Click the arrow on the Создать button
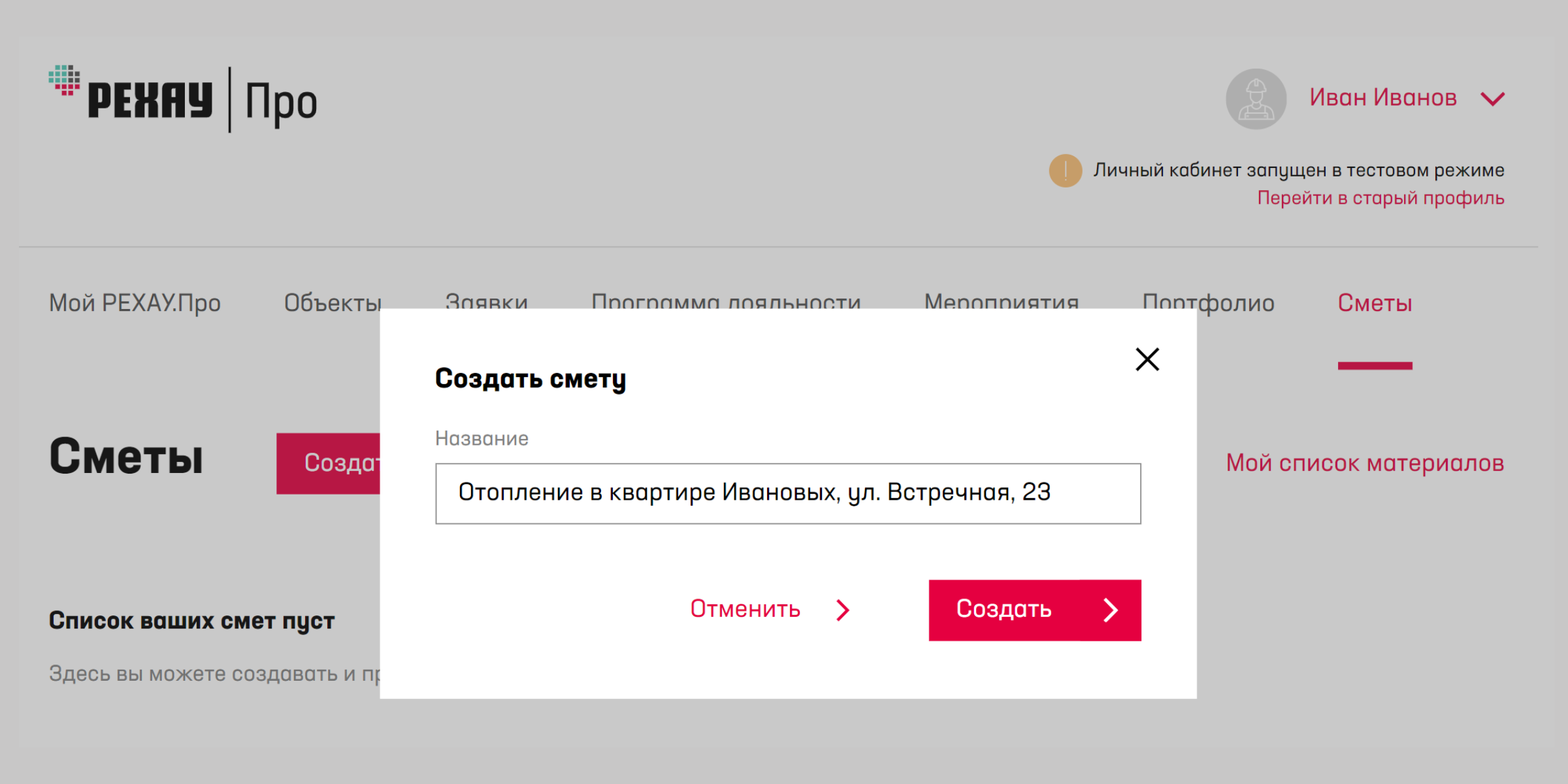The image size is (1568, 784). point(1111,610)
